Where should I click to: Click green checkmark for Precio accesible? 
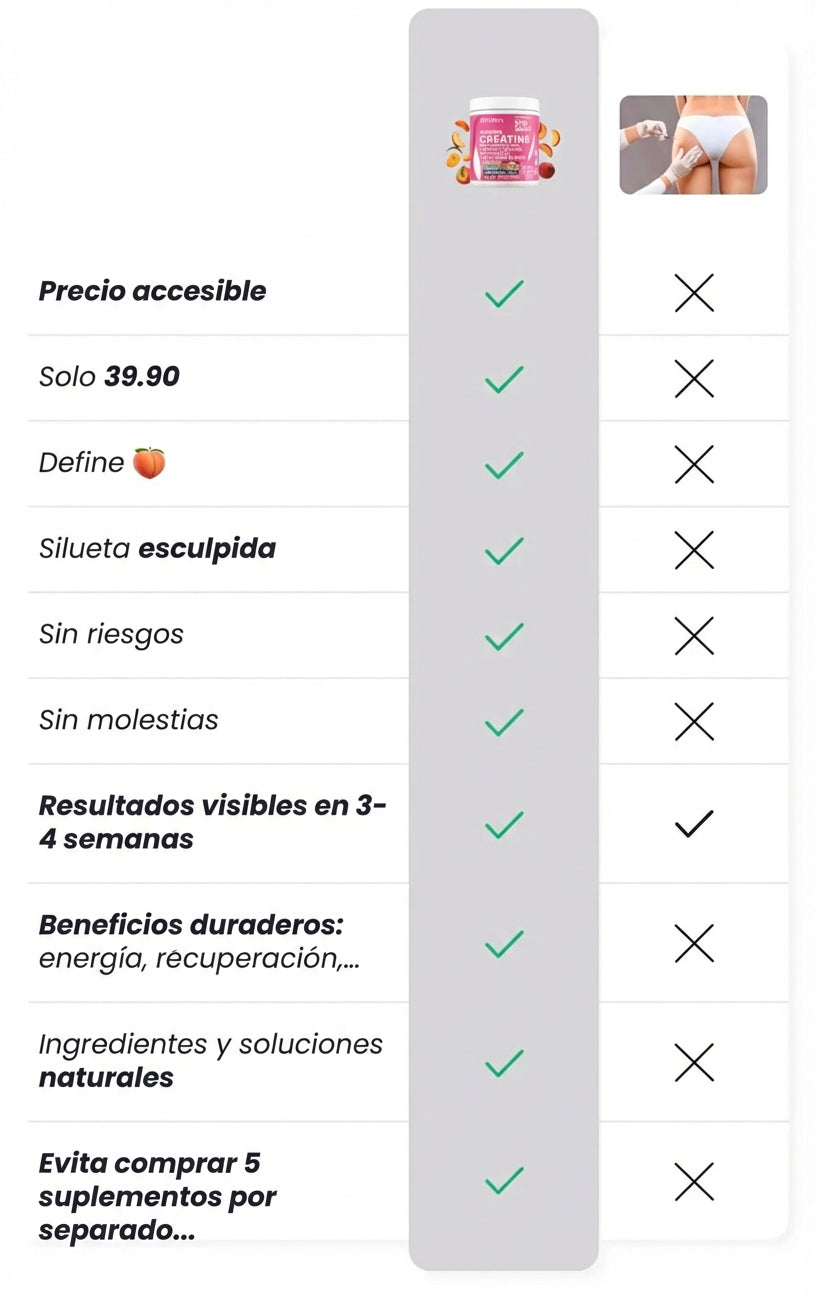(x=504, y=294)
